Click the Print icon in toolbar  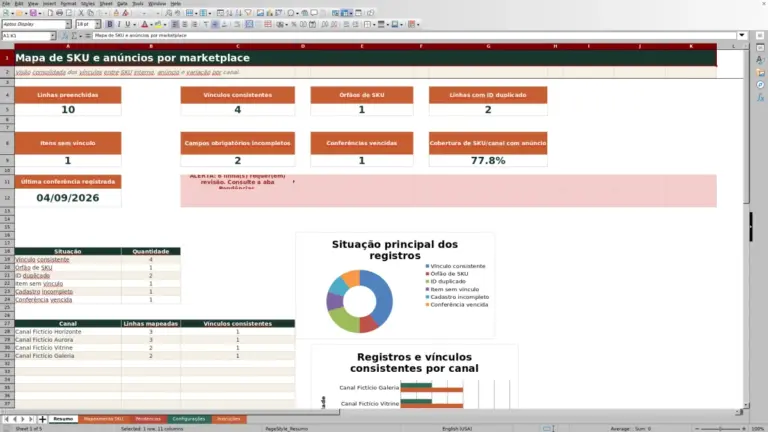pos(59,13)
